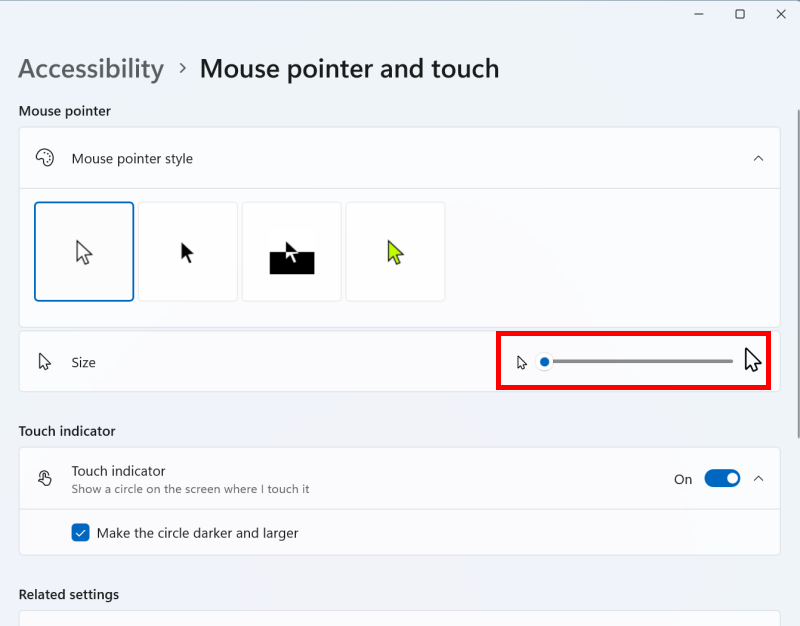Viewport: 800px width, 626px height.
Task: Choose the inverted mouse pointer style
Action: [291, 252]
